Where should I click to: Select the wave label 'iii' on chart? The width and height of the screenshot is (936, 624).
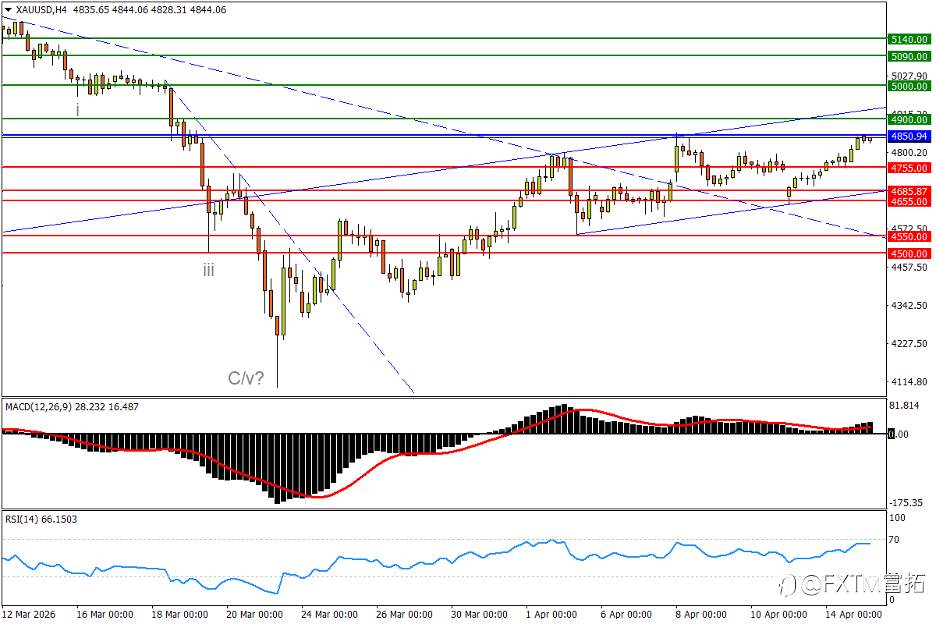208,270
